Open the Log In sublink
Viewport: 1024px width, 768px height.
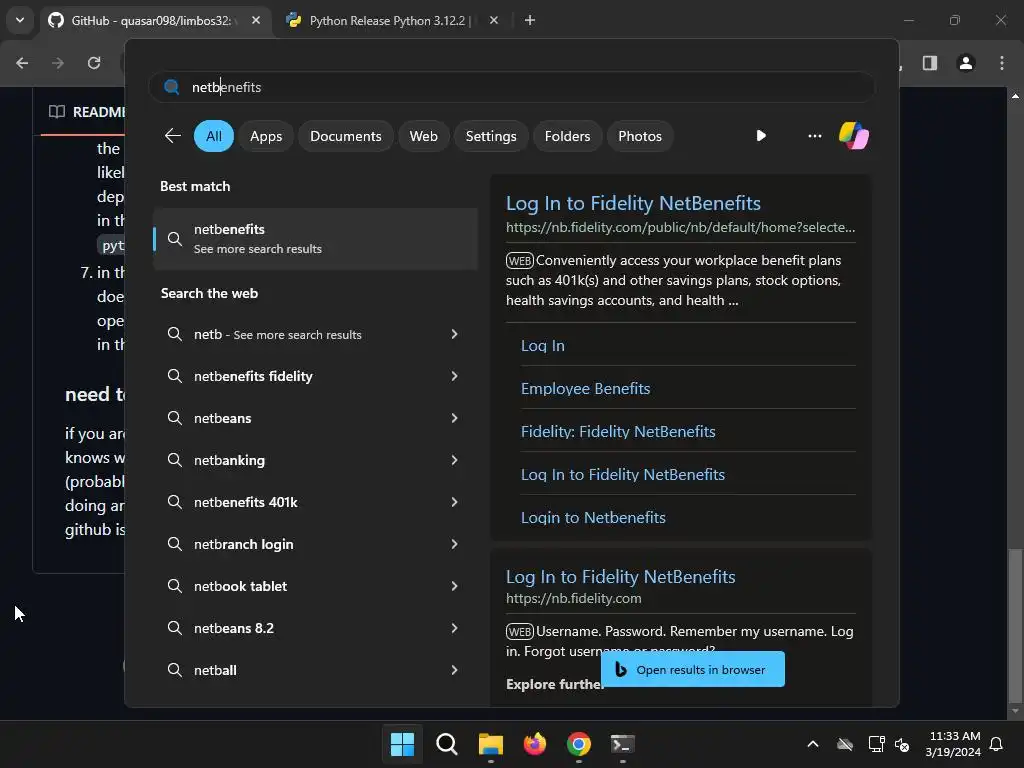click(x=543, y=345)
